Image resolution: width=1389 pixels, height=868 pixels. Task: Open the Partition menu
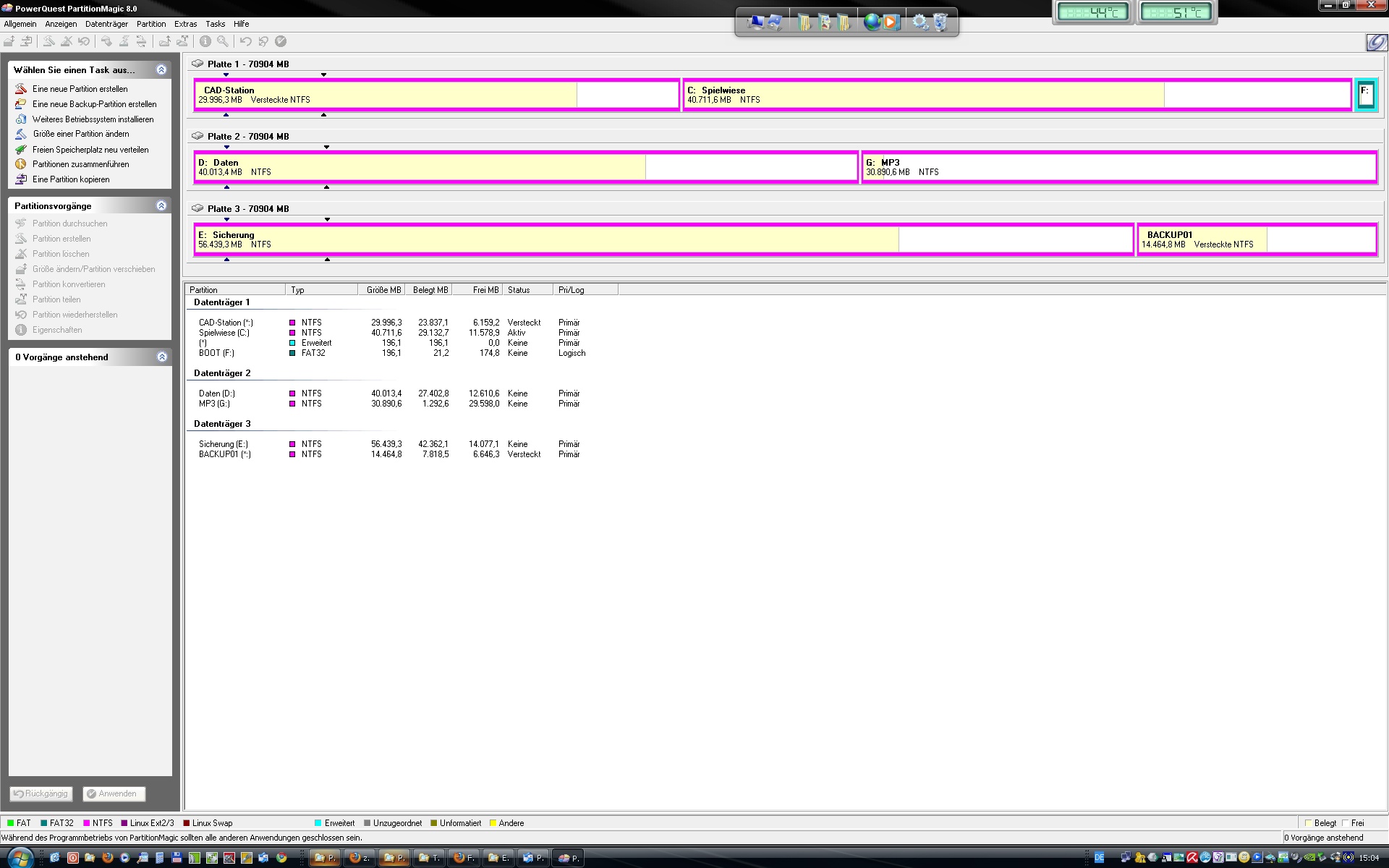151,24
